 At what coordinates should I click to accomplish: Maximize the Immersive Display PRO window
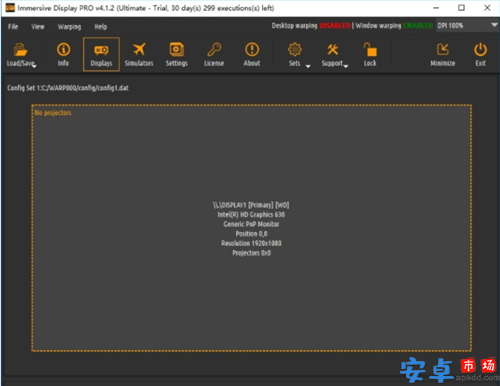pos(461,8)
